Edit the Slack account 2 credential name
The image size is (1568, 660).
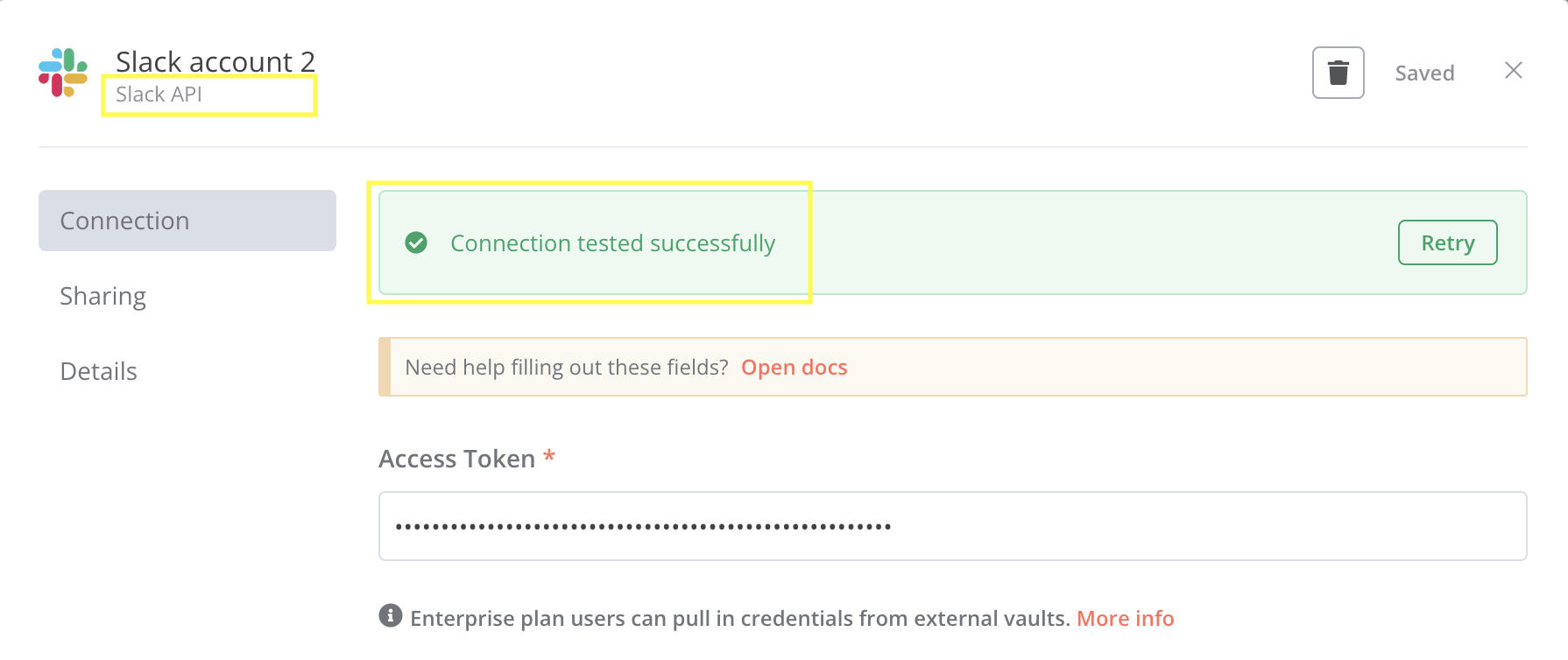click(x=215, y=61)
